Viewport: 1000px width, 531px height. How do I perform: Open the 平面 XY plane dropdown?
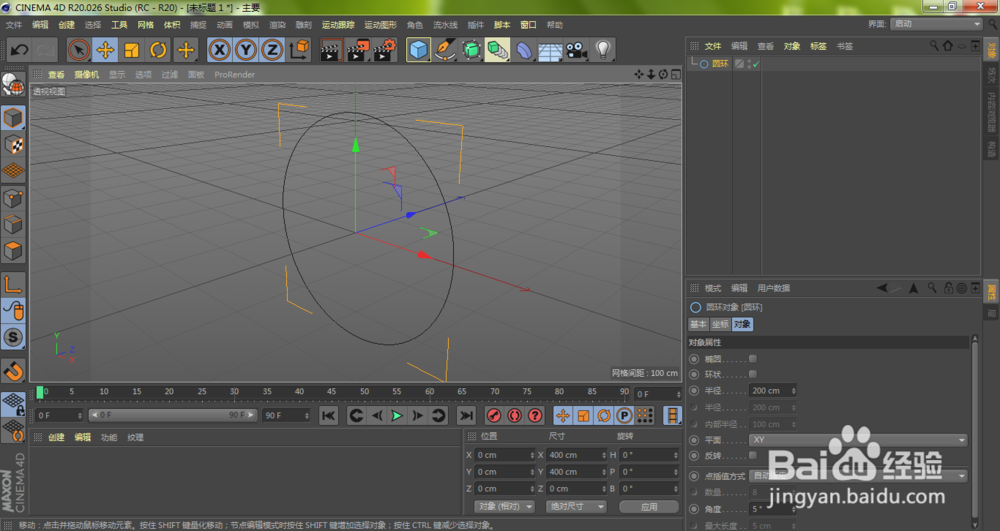pos(857,439)
